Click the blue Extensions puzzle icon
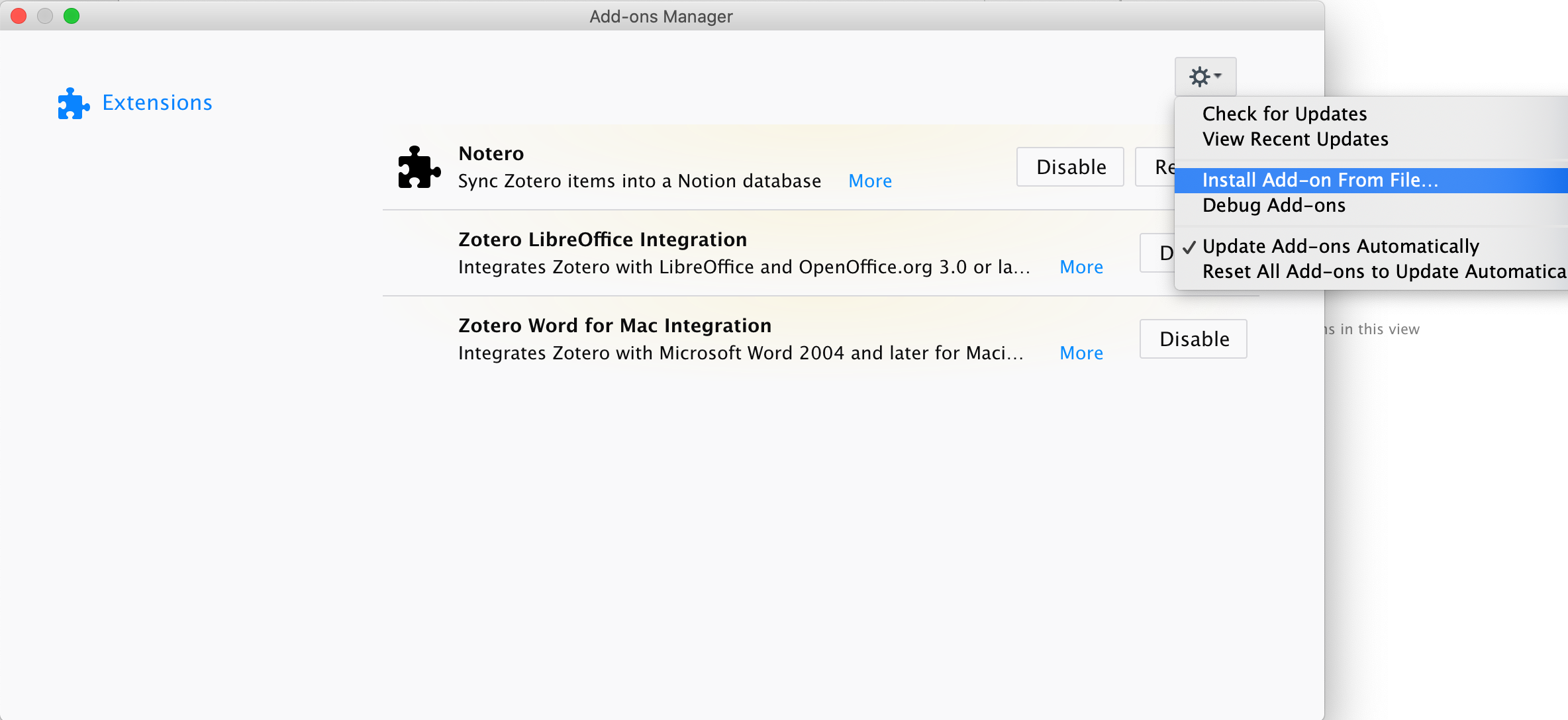The width and height of the screenshot is (1568, 720). pyautogui.click(x=73, y=103)
